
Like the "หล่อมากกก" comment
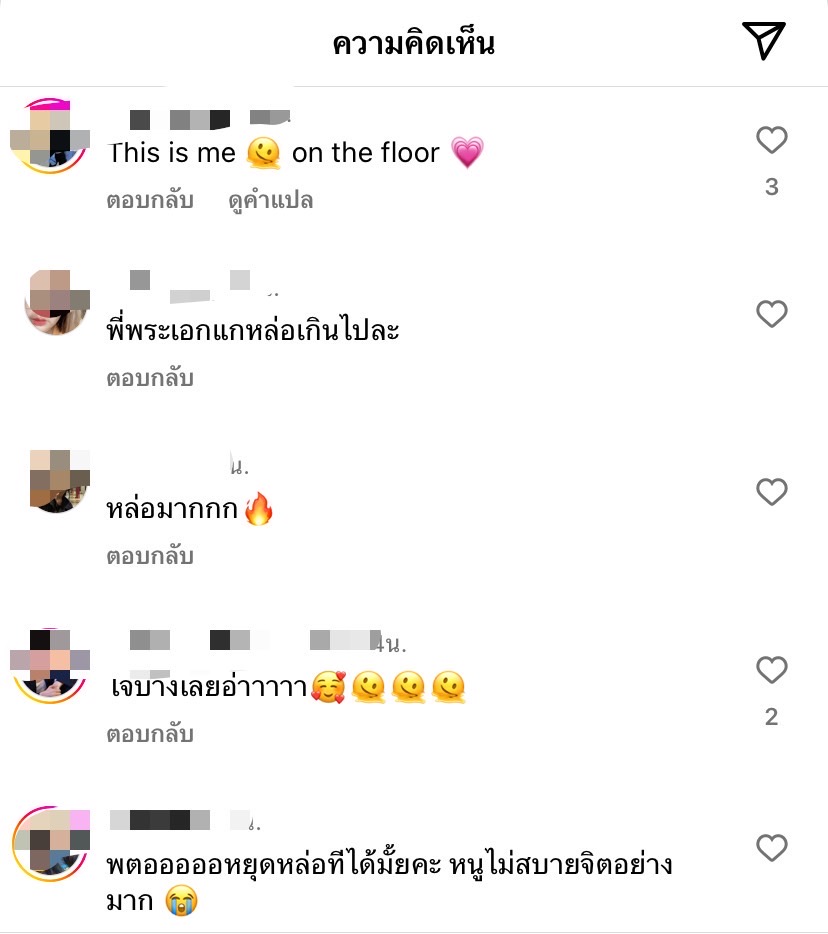point(771,492)
